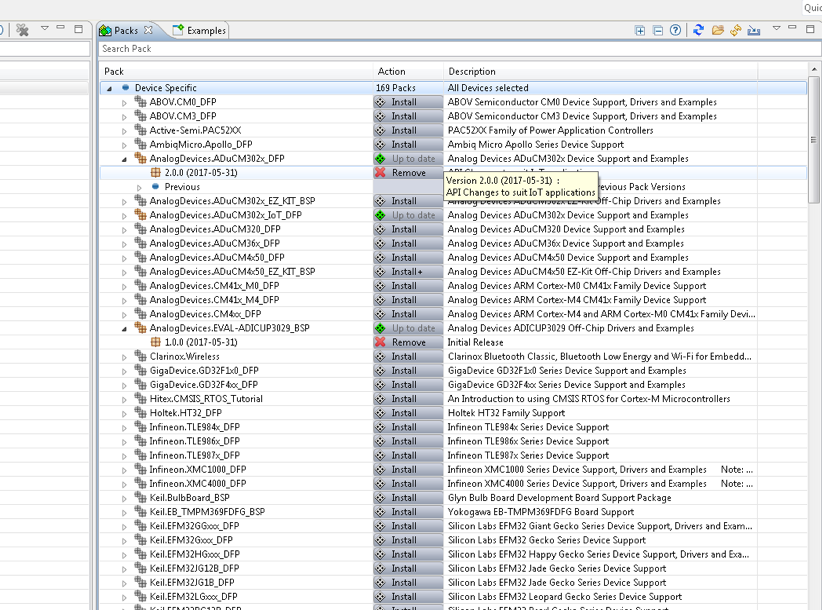Click the green up-to-date icon for ADuCM302x_IoT_DFP
This screenshot has height=610, width=822.
[x=380, y=215]
